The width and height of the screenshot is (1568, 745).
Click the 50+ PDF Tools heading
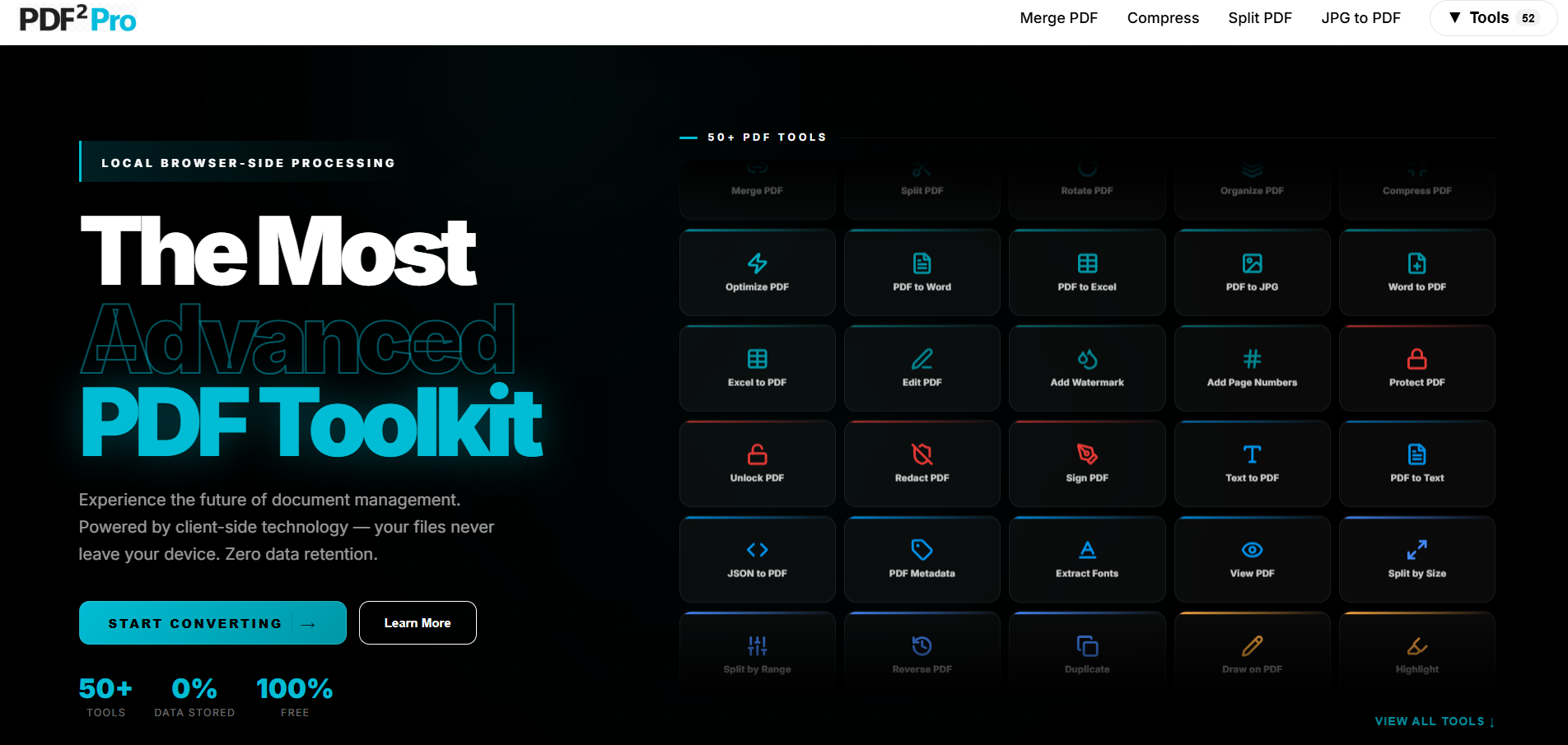[x=767, y=137]
